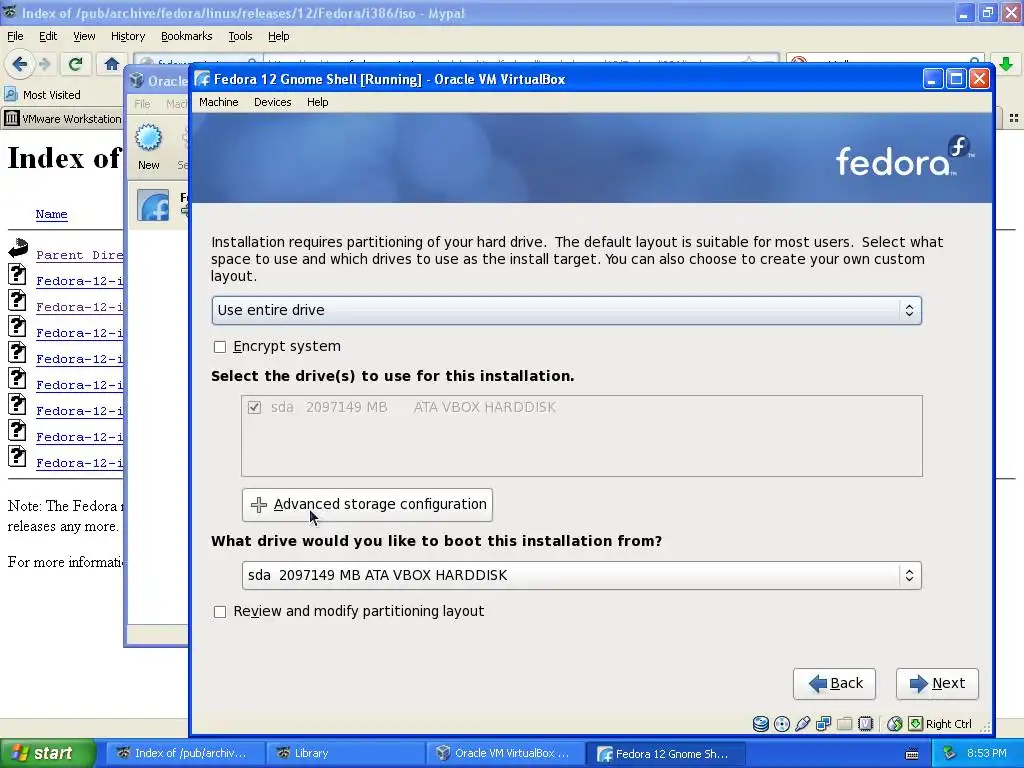Open the browser Tools menu
The image size is (1024, 768).
click(x=240, y=36)
